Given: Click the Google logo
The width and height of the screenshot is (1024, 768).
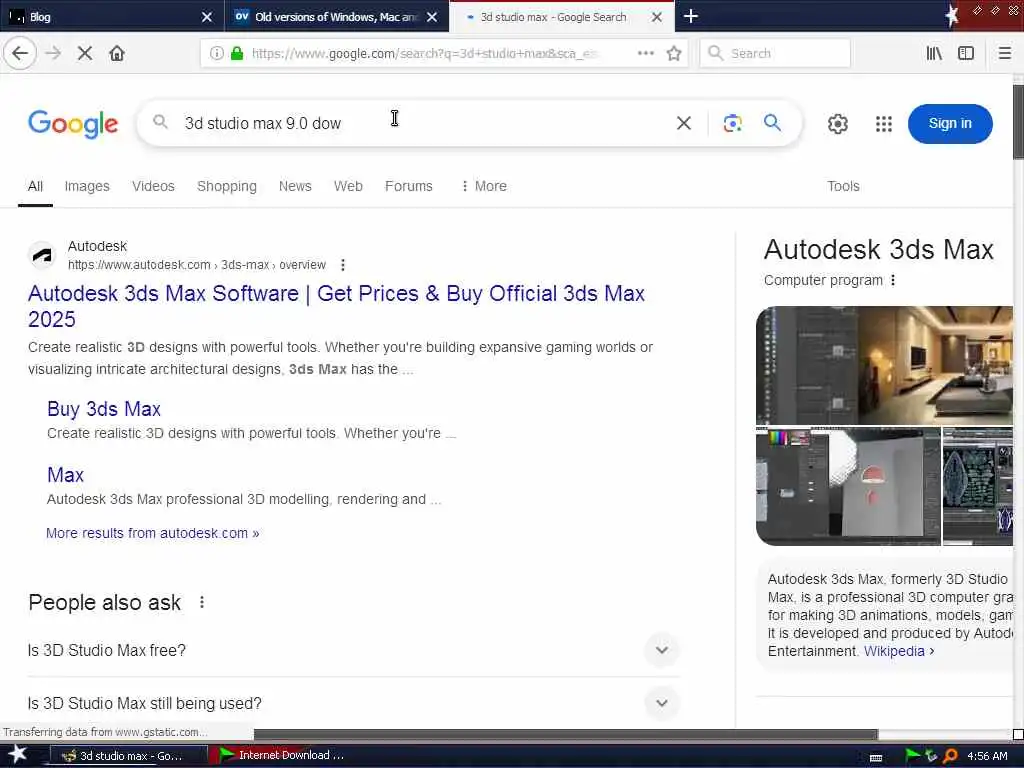Looking at the screenshot, I should coord(73,123).
